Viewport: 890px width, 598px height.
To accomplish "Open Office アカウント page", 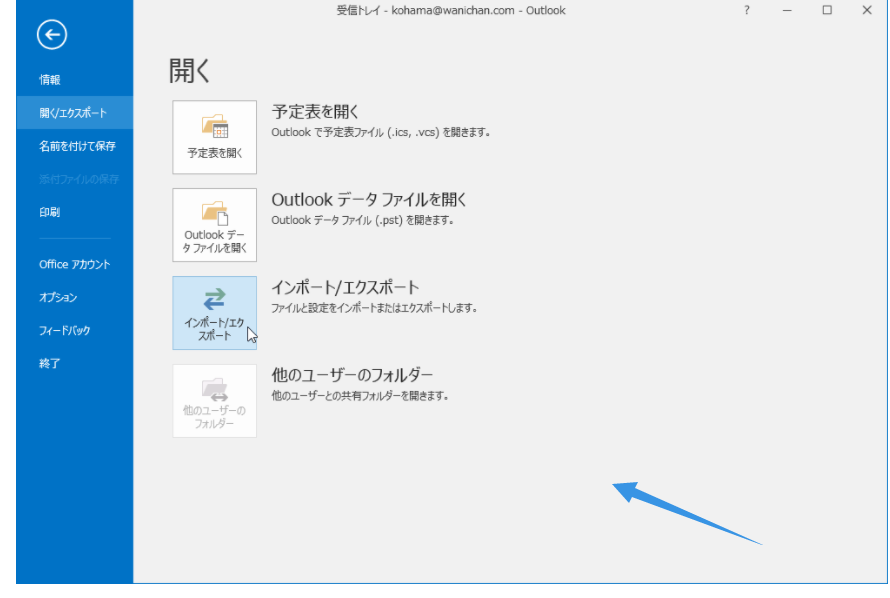I will [x=74, y=264].
